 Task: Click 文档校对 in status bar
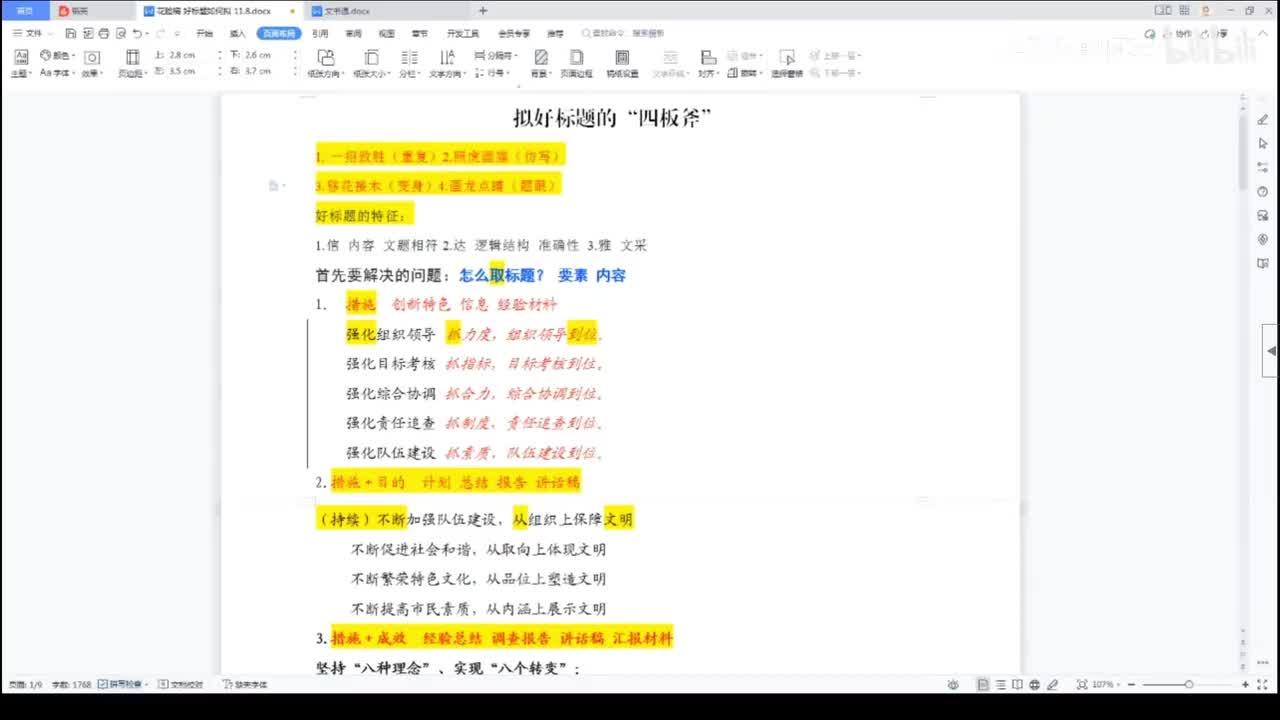(181, 684)
